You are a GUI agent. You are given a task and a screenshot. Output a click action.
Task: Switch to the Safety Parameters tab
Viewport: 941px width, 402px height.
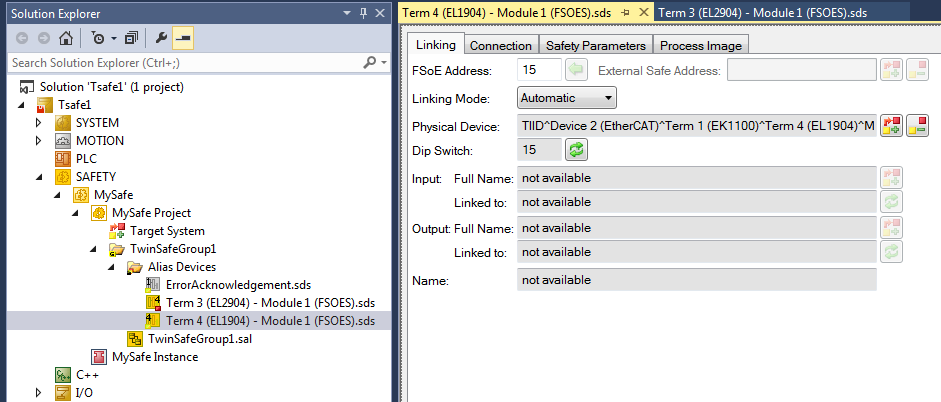tap(596, 45)
